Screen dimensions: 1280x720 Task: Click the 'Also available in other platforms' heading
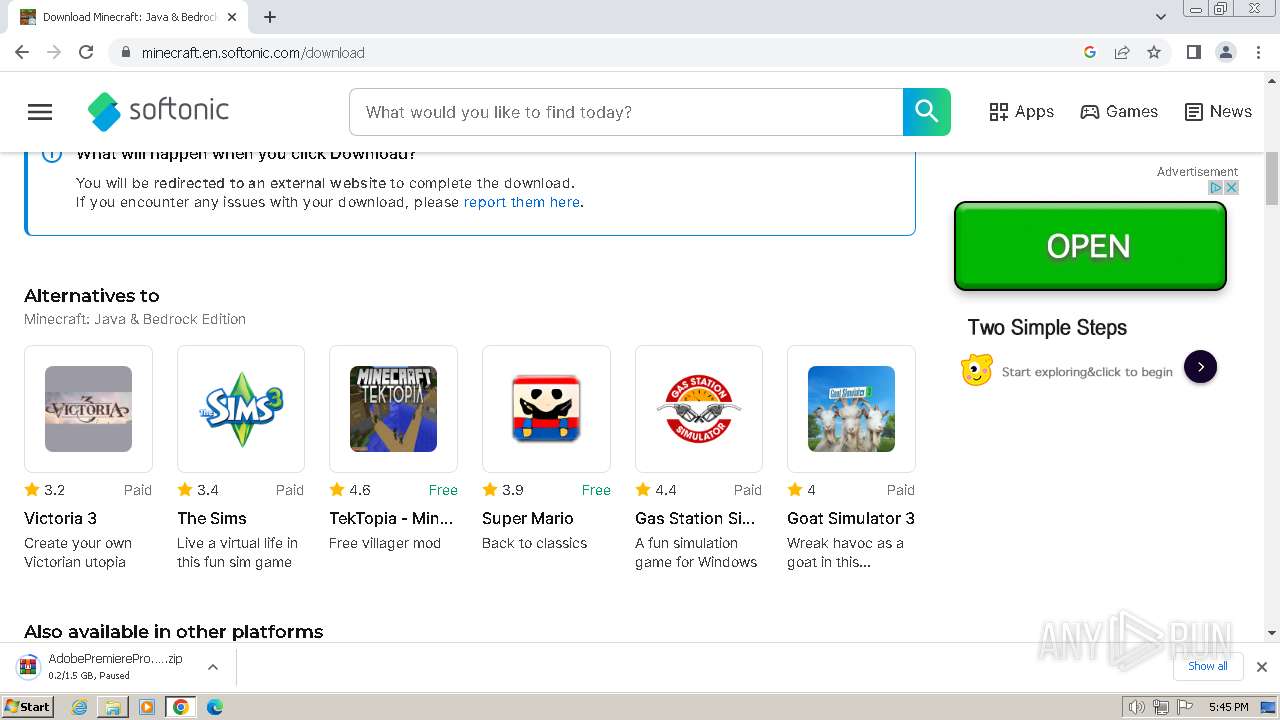[x=174, y=632]
